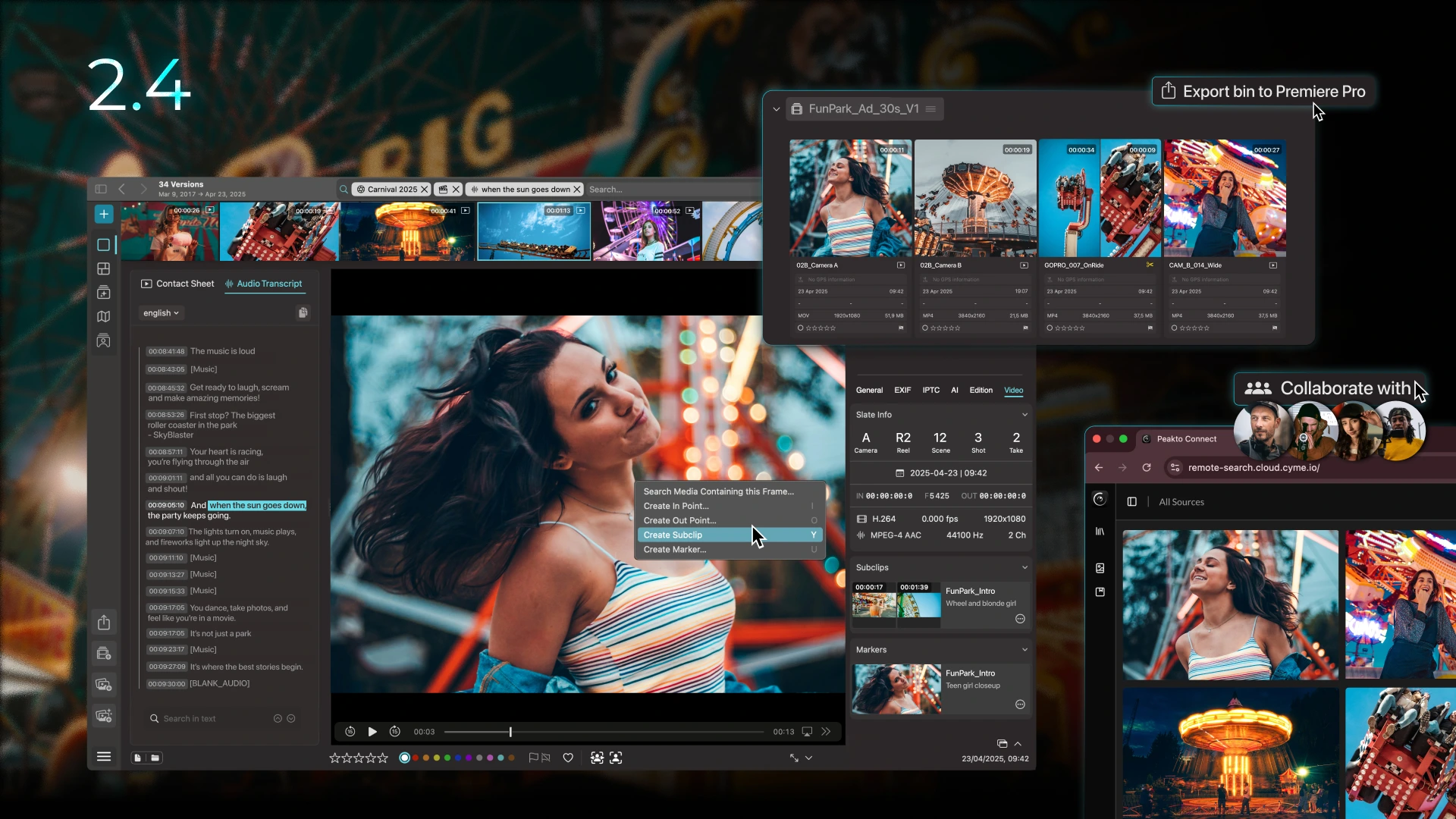Skip back 15 seconds in player

click(x=350, y=732)
